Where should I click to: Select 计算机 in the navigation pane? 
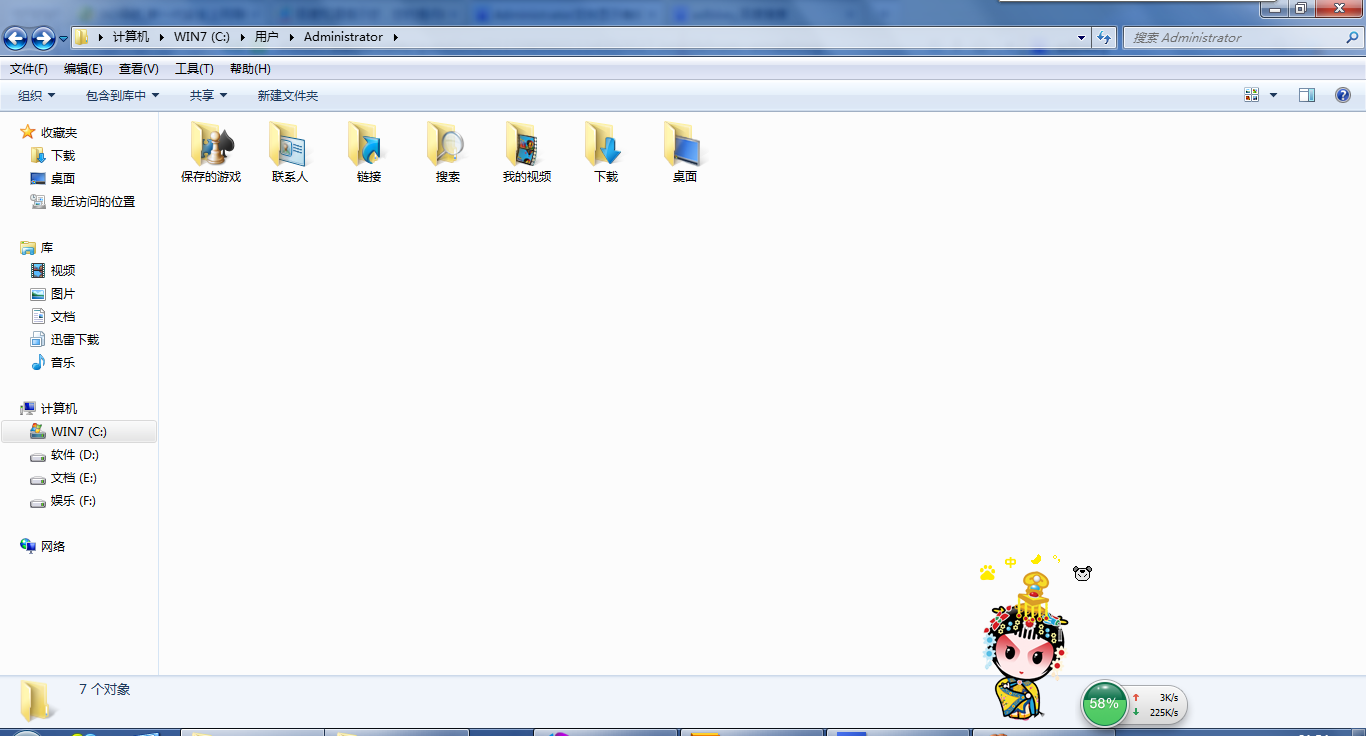pos(49,408)
